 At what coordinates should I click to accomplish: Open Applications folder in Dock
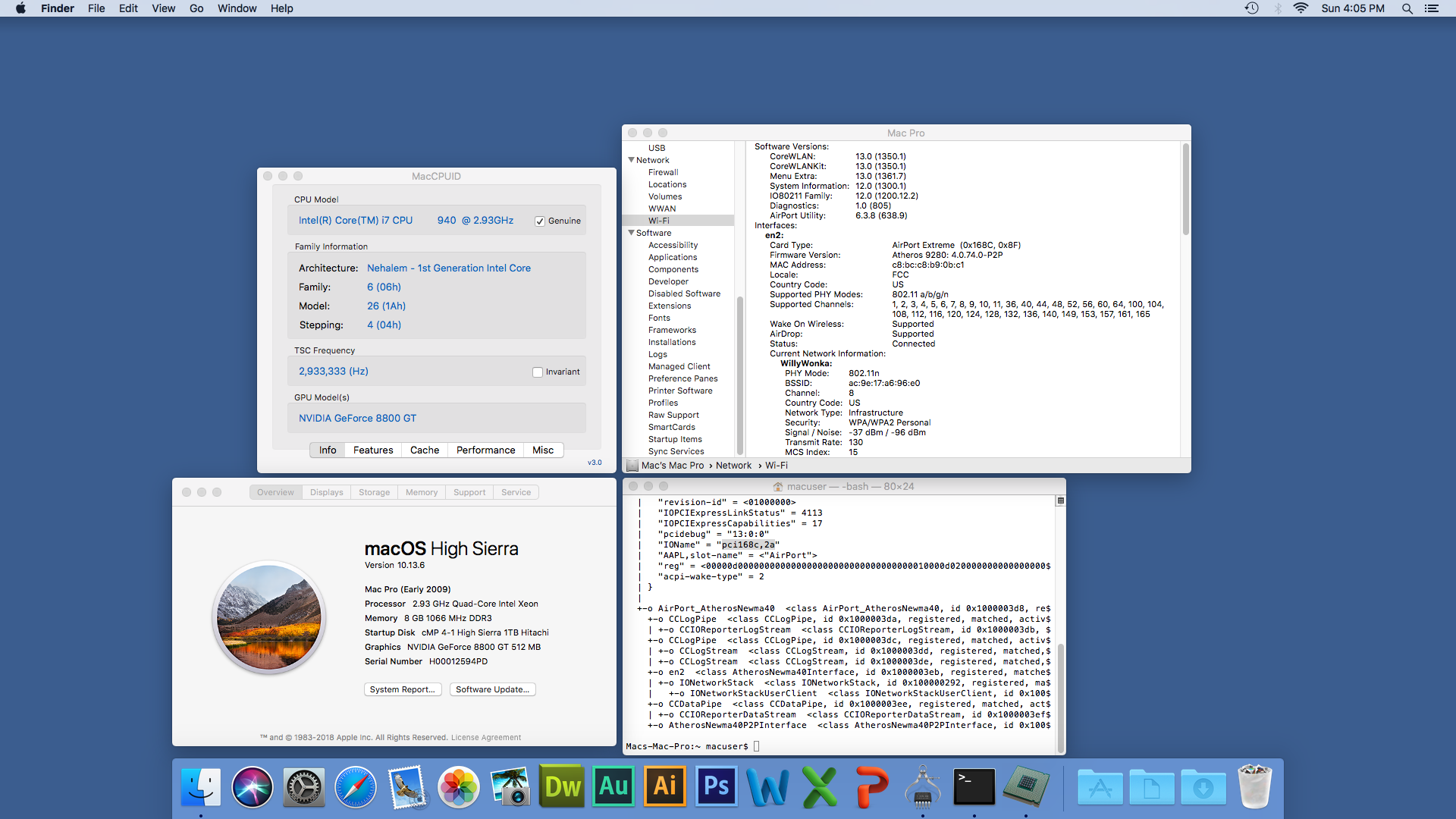pyautogui.click(x=1100, y=787)
